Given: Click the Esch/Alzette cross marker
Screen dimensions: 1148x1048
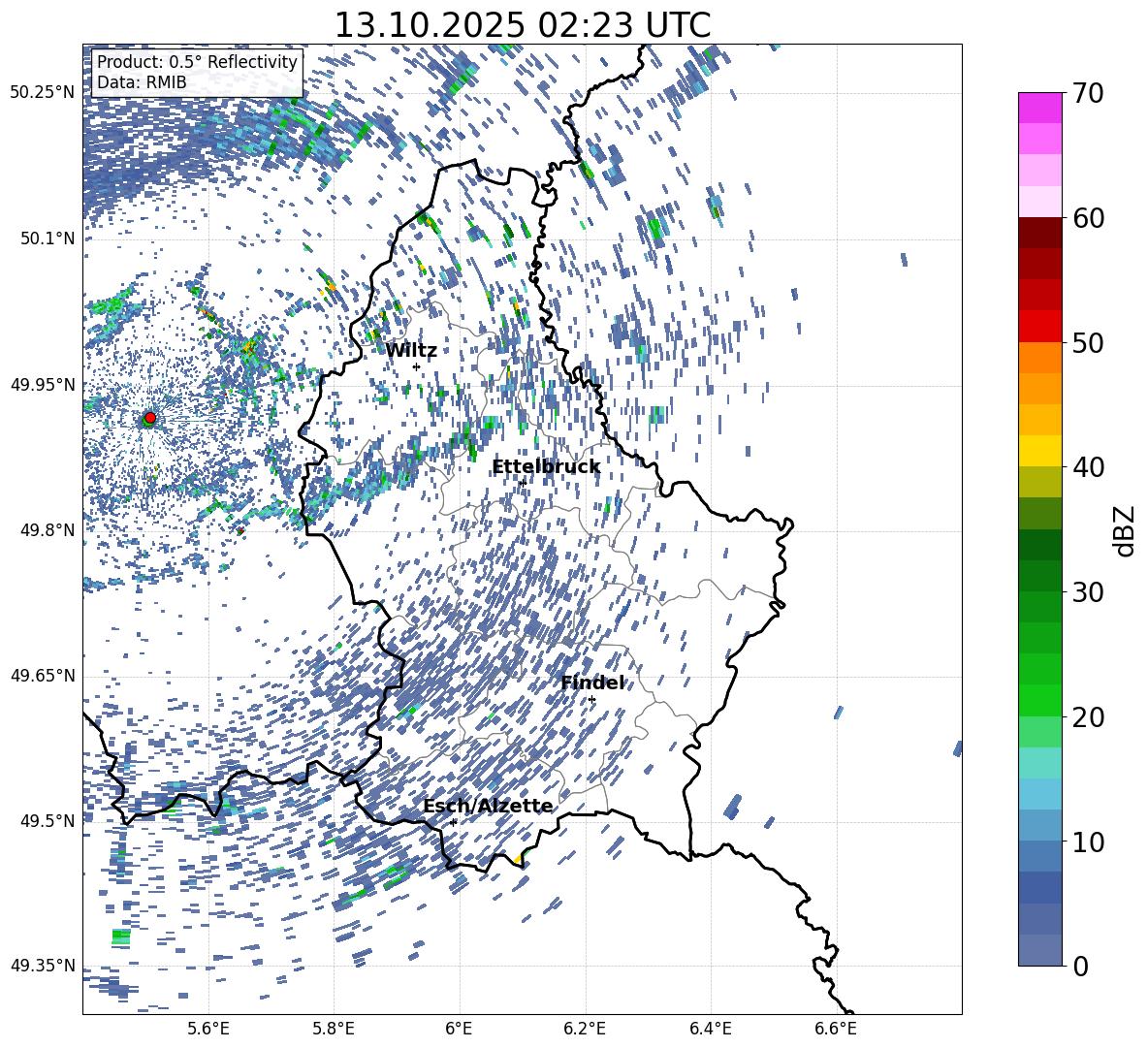Looking at the screenshot, I should pyautogui.click(x=453, y=822).
